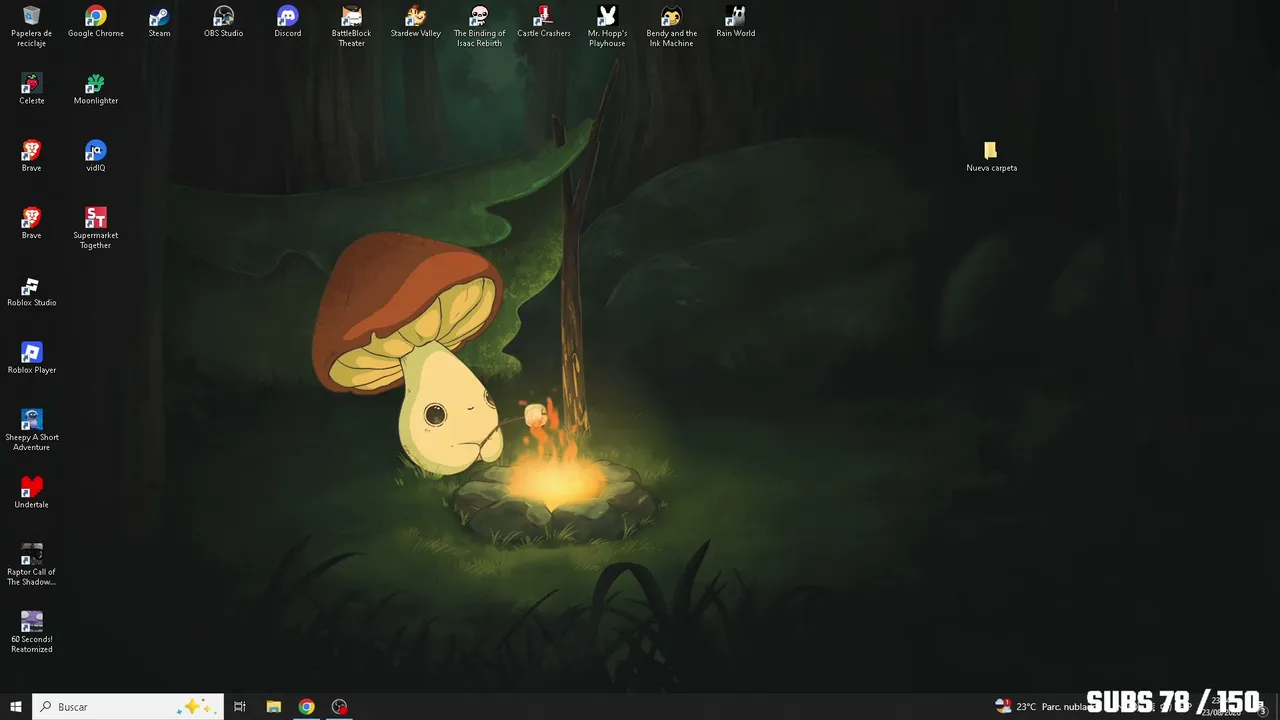Screen dimensions: 1280x720
Task: Select the Roblox Player shortcut
Action: (31, 358)
